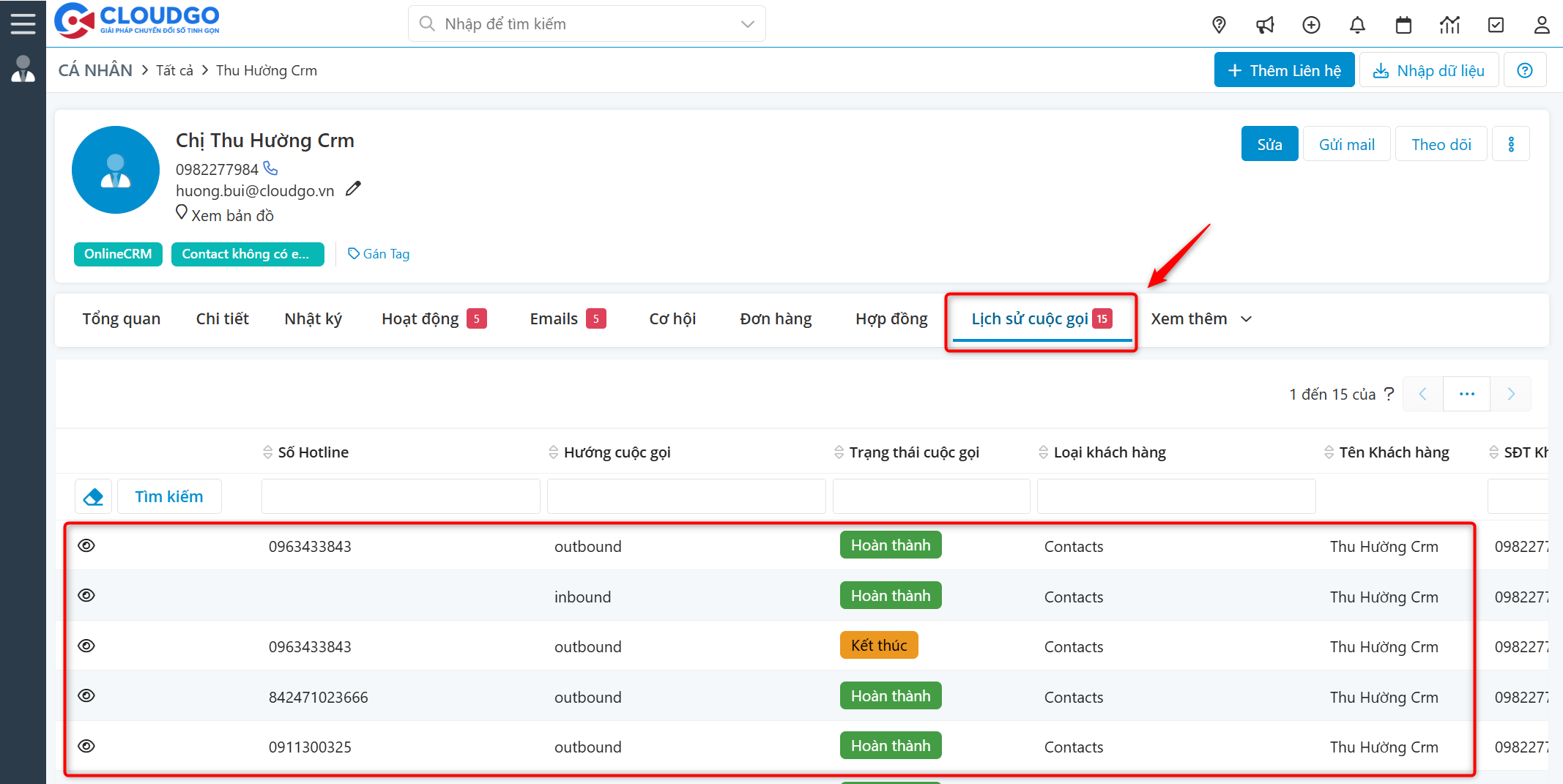
Task: View details of first outbound call via eye icon
Action: click(x=86, y=545)
